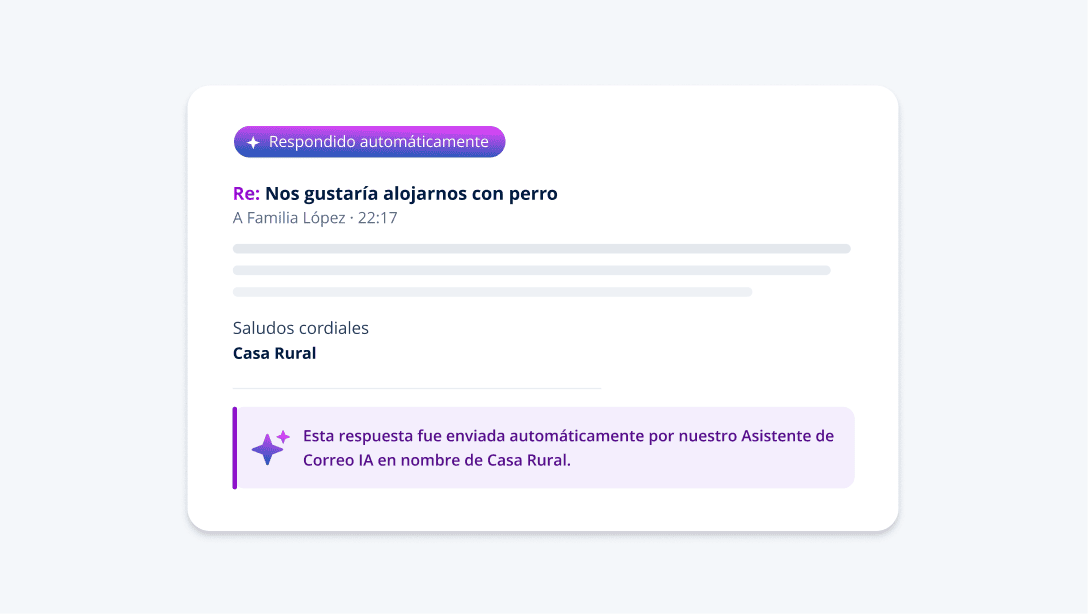The image size is (1088, 614).
Task: Click the sparkle icon in the auto-reply badge
Action: pos(253,142)
